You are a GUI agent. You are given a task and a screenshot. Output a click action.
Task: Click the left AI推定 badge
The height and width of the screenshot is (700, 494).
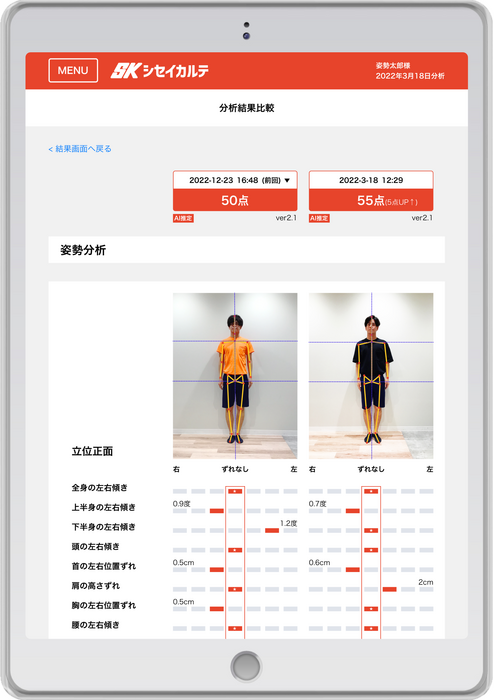pos(183,218)
